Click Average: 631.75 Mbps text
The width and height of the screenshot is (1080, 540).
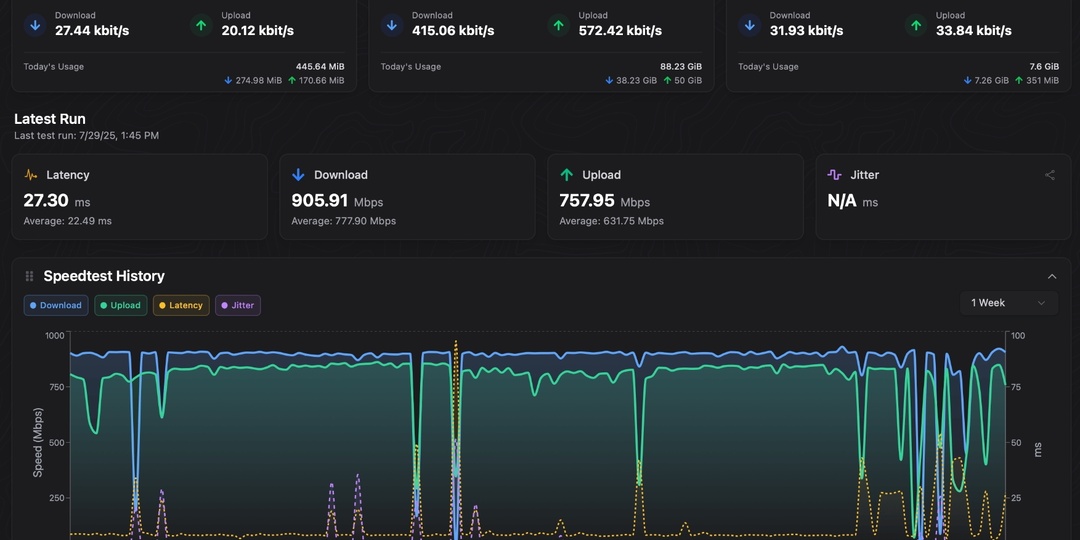point(612,221)
